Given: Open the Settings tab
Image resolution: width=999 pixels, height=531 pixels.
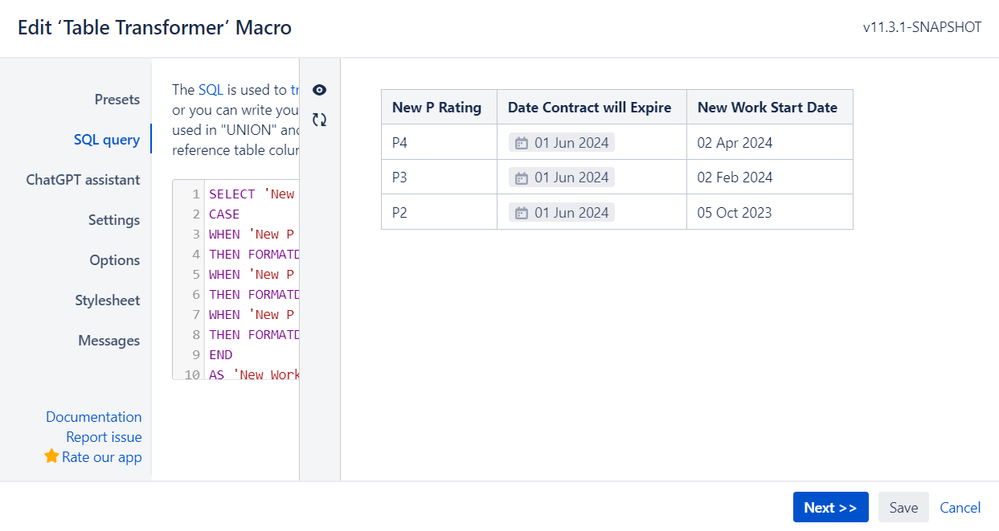Looking at the screenshot, I should [114, 220].
